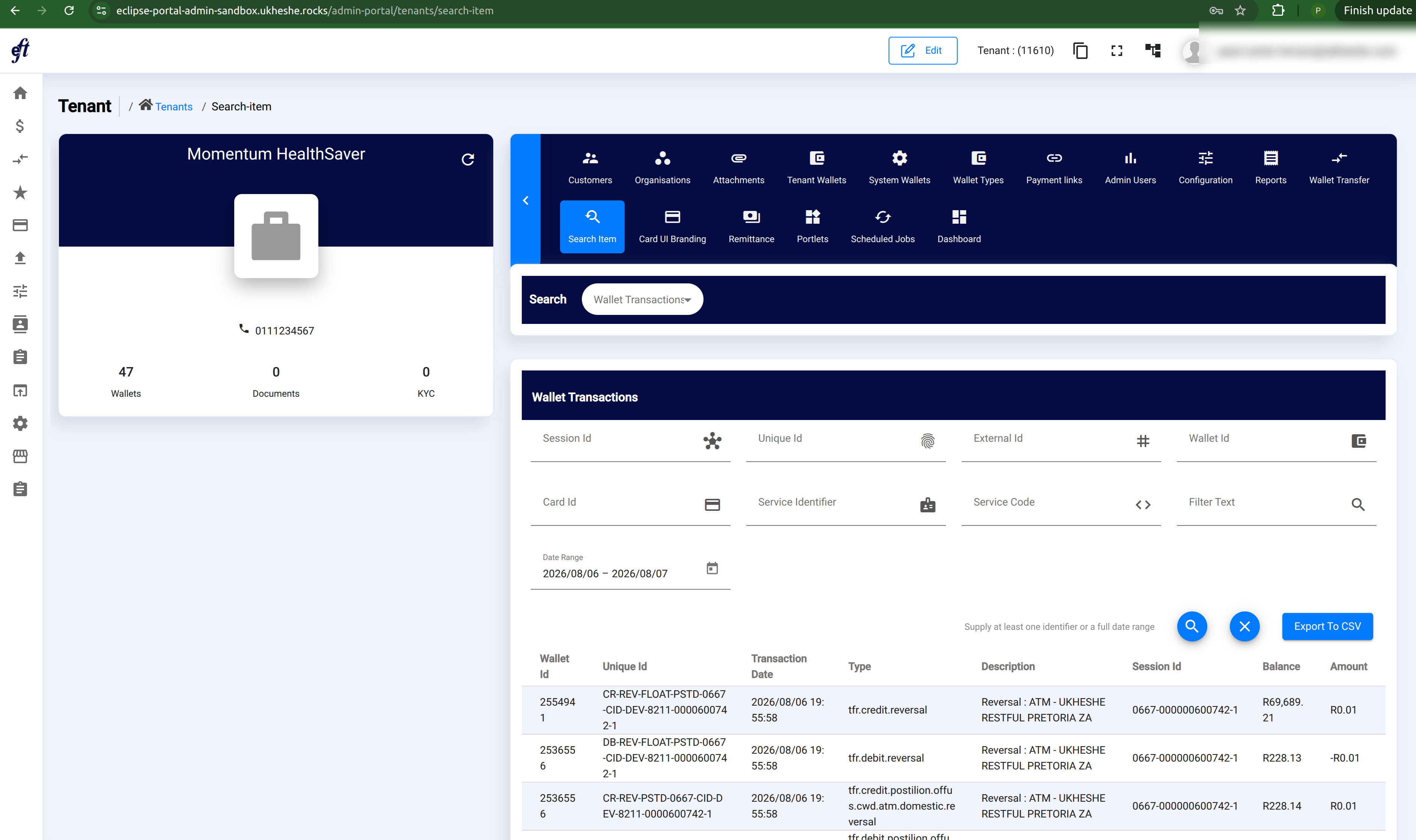Open the gear settings icon in the sidebar
Screen dimensions: 1416x840
pos(20,423)
